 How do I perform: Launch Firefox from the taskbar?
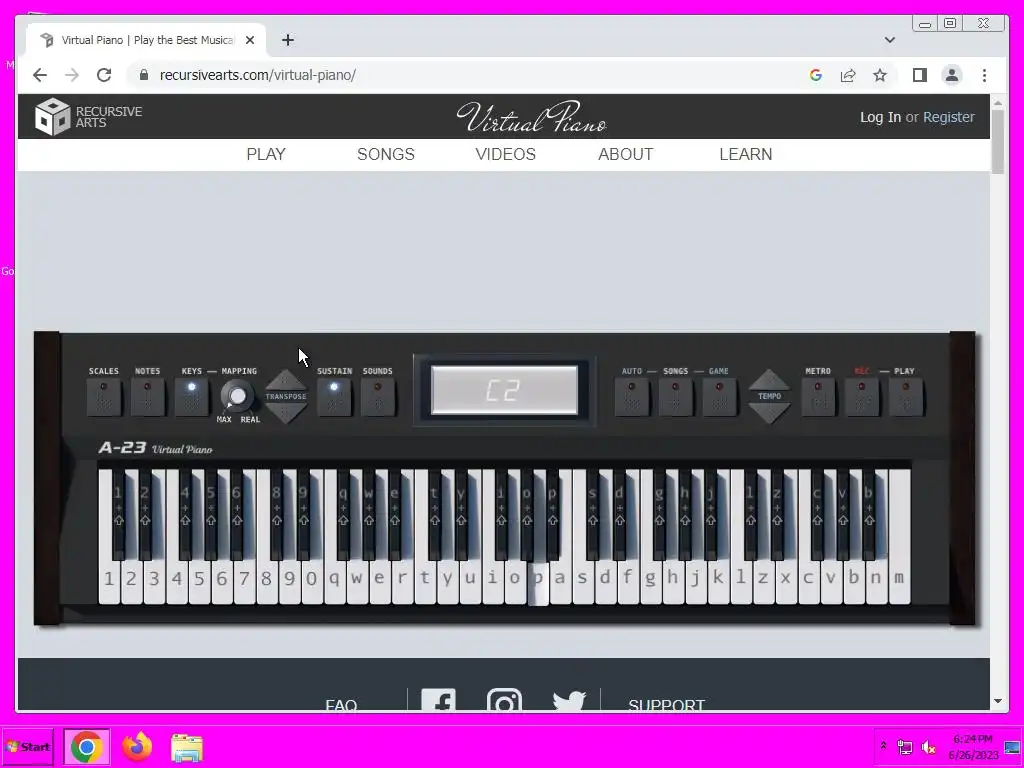[x=137, y=746]
